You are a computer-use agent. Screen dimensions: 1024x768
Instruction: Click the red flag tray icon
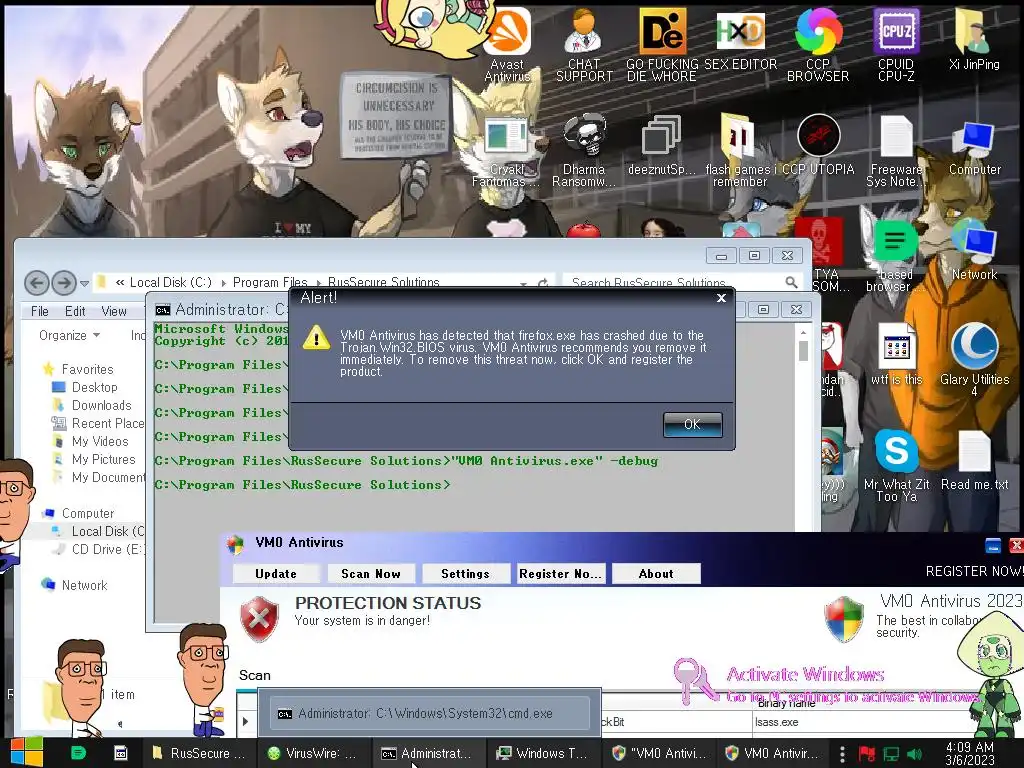point(867,754)
